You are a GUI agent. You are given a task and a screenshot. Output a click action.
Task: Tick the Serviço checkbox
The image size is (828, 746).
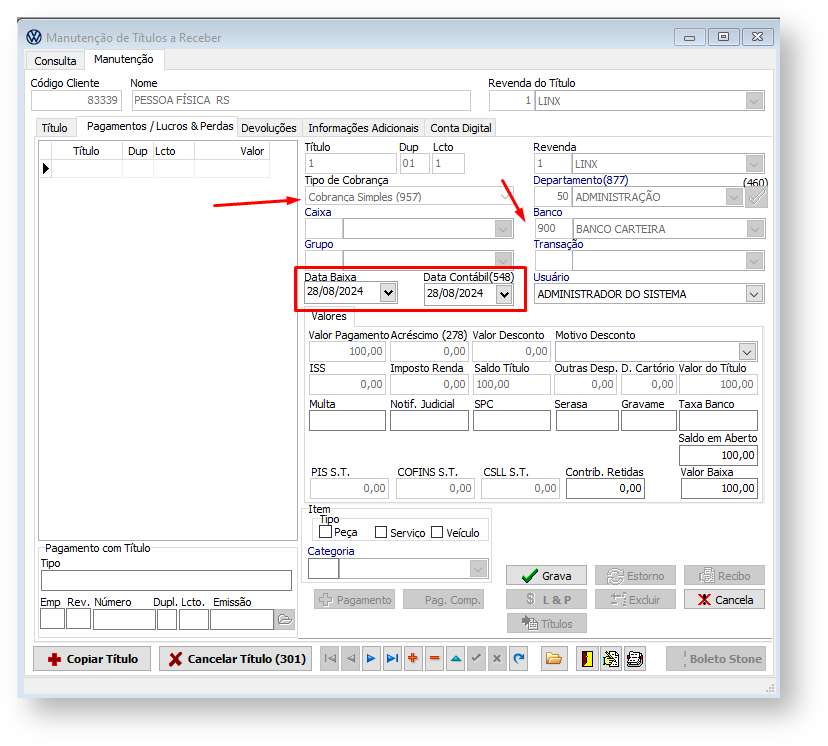point(381,532)
